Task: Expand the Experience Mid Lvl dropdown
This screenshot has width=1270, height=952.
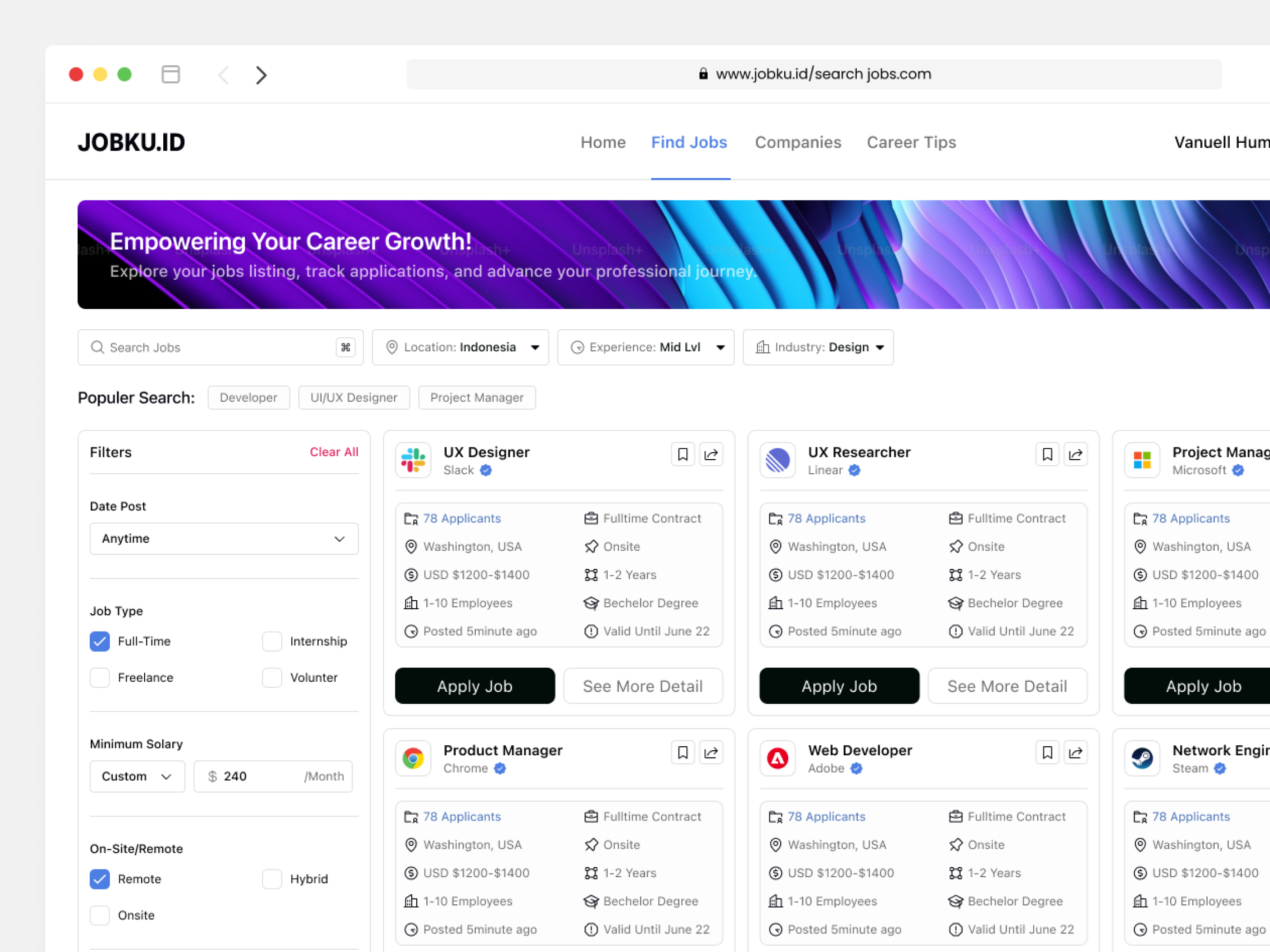Action: coord(645,347)
